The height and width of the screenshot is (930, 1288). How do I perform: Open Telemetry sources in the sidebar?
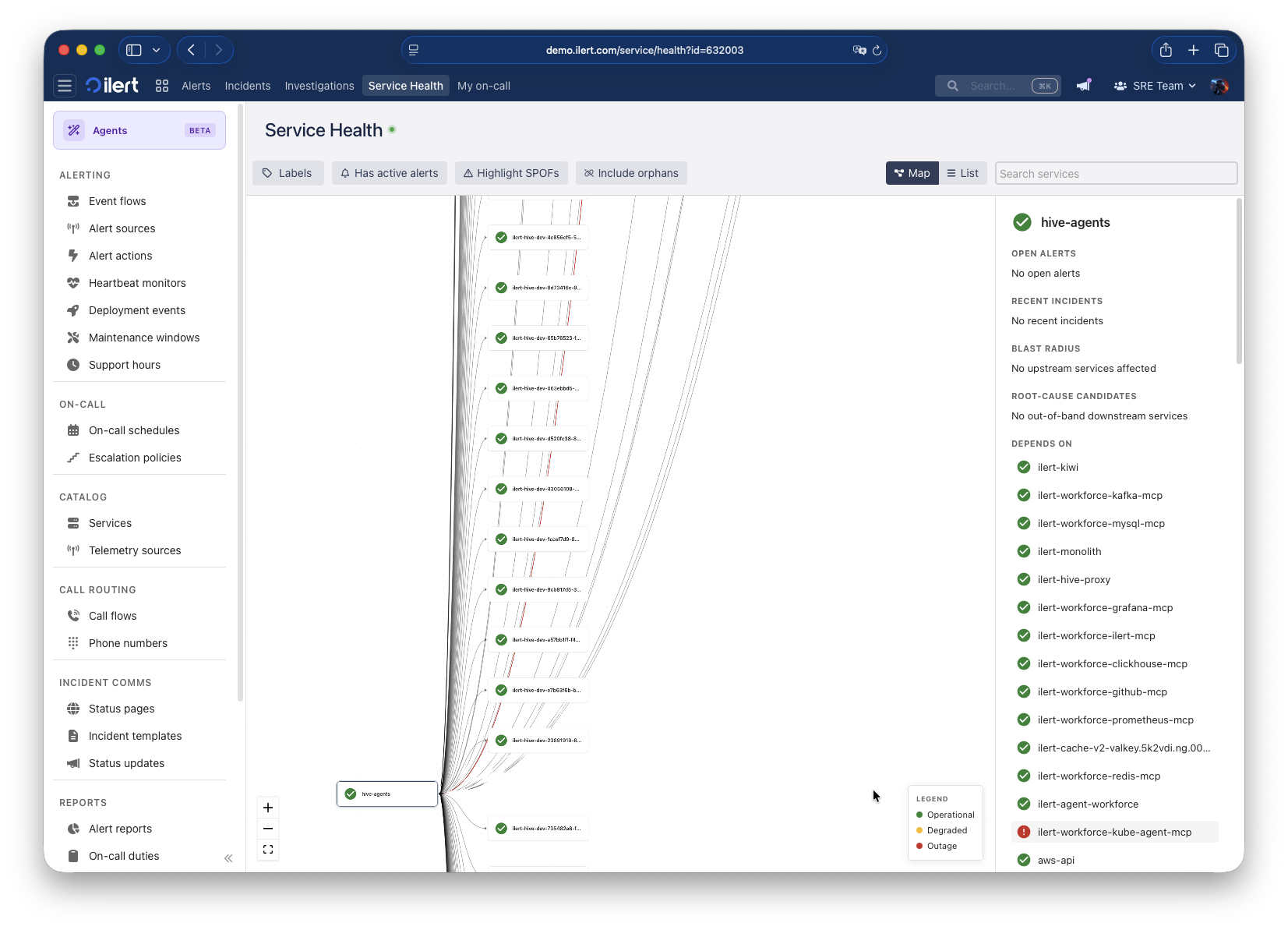click(135, 550)
